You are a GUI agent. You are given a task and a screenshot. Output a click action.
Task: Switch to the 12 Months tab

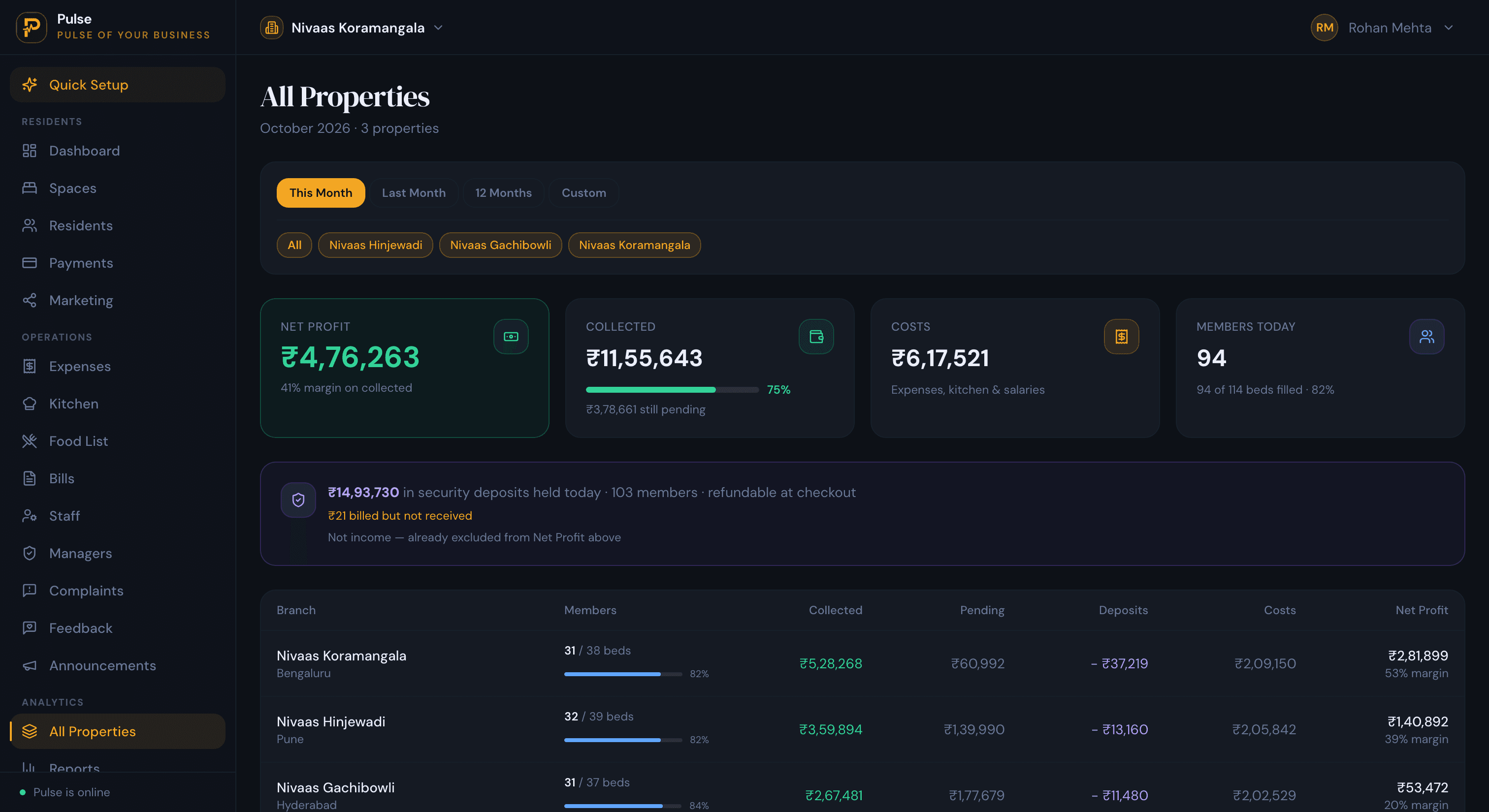[x=503, y=193]
